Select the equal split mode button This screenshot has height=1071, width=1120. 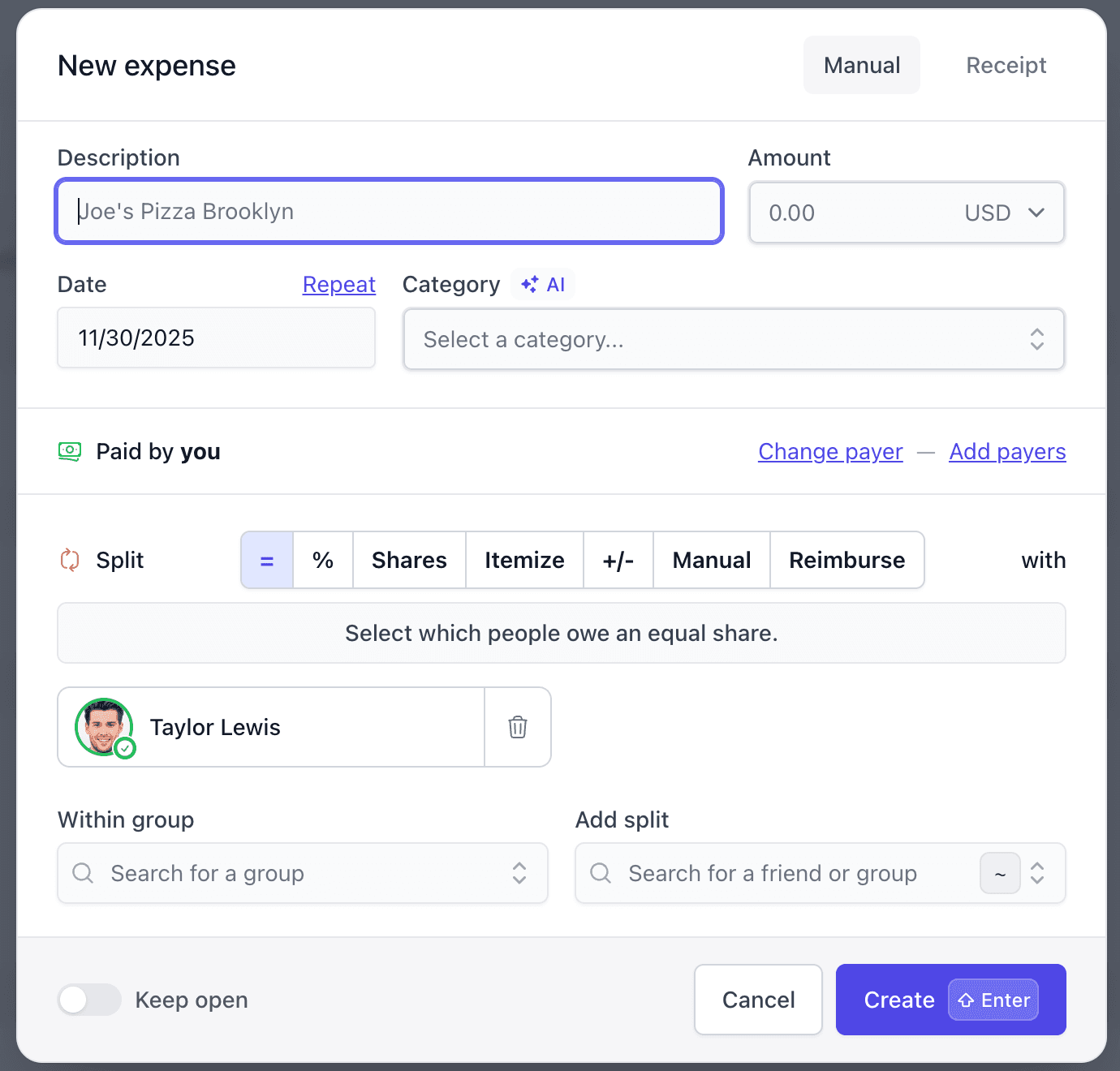pos(267,560)
